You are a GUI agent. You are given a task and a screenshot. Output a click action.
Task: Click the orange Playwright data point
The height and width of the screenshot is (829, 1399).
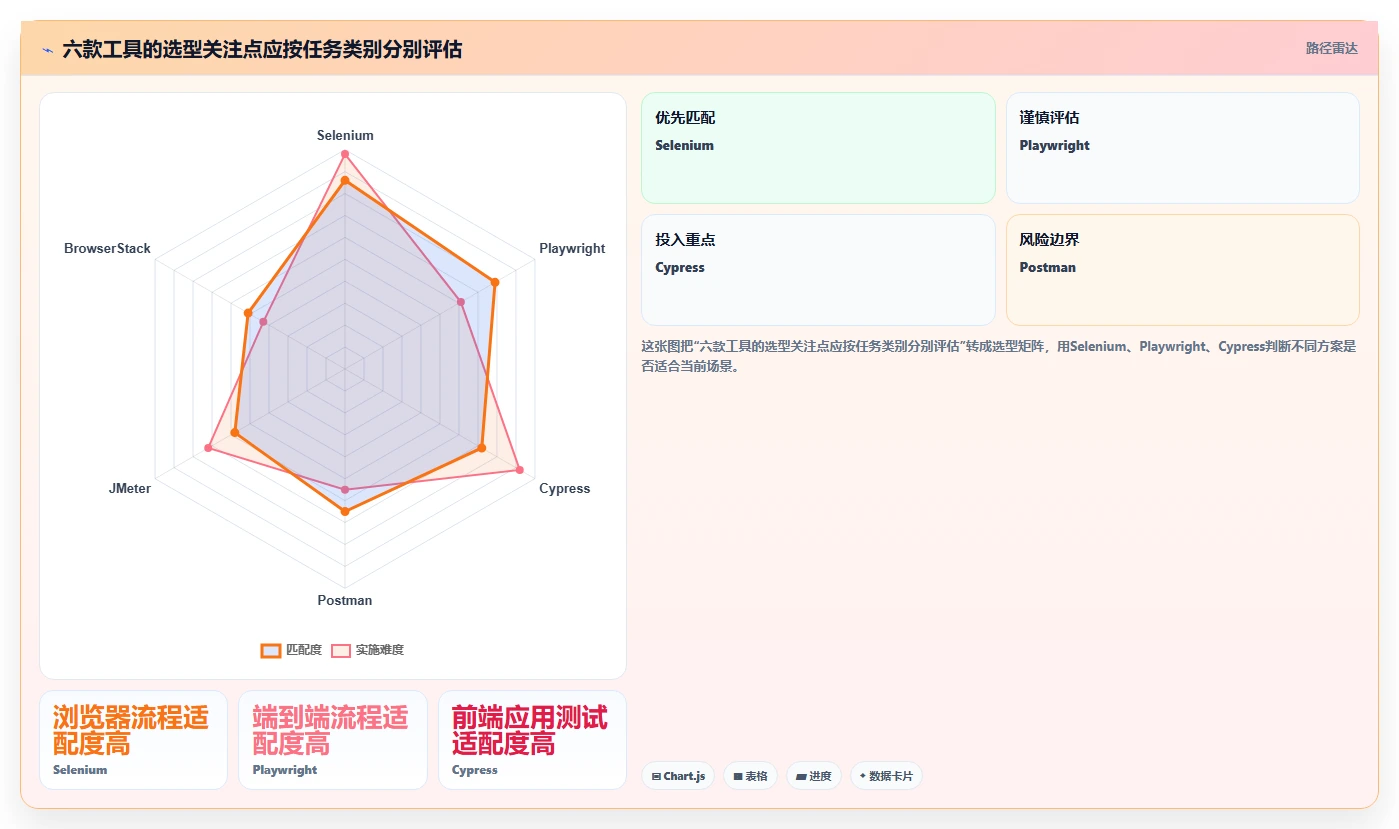coord(494,283)
